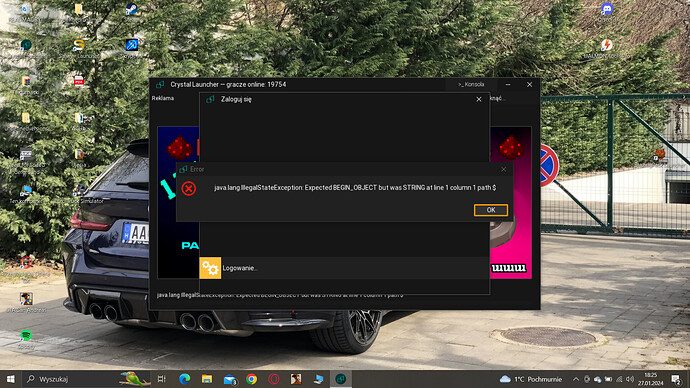Viewport: 690px width, 388px height.
Task: Minimize the Crystal Launcher window
Action: (x=508, y=84)
